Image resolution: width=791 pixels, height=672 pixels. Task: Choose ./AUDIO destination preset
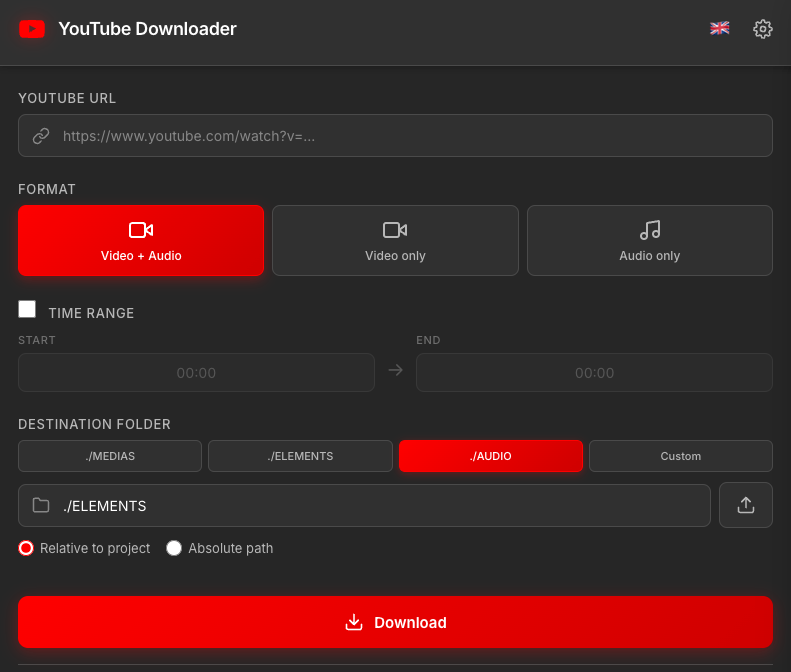490,456
